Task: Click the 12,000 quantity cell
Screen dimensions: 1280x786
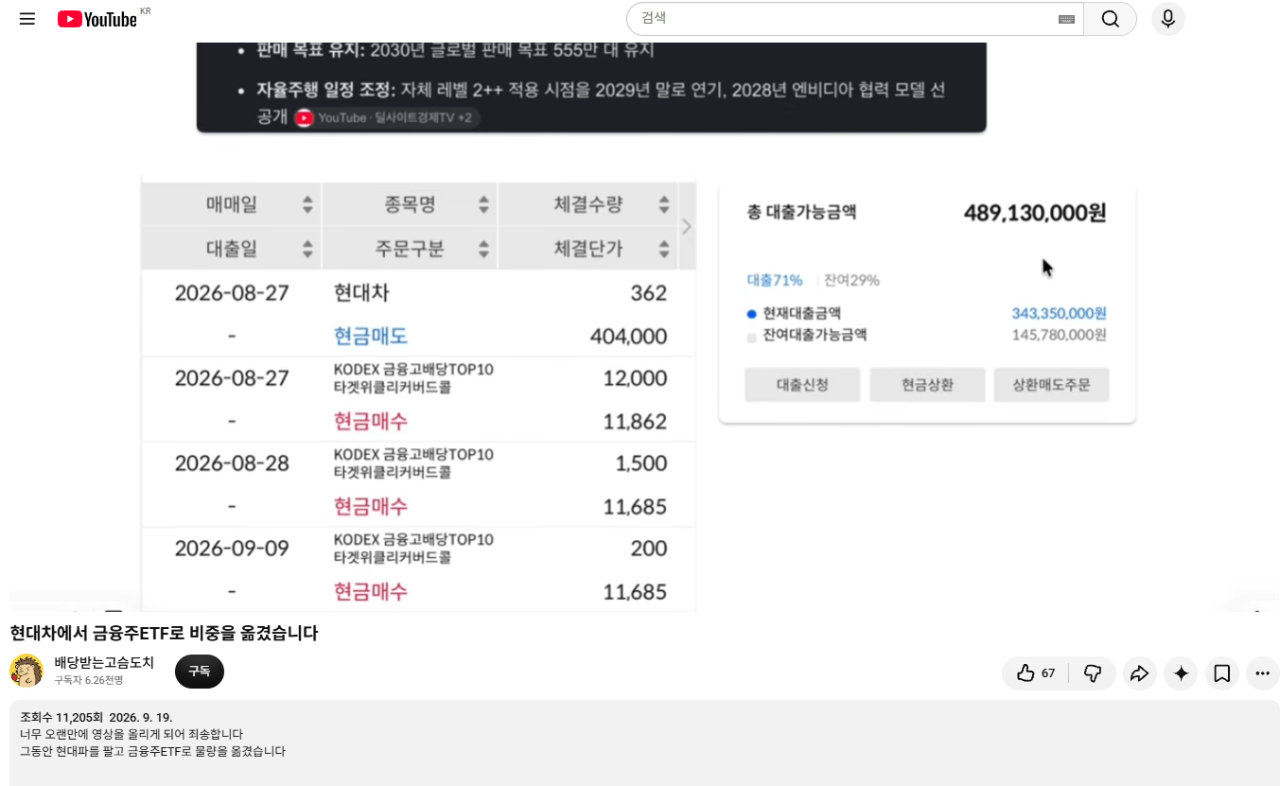Action: coord(635,378)
